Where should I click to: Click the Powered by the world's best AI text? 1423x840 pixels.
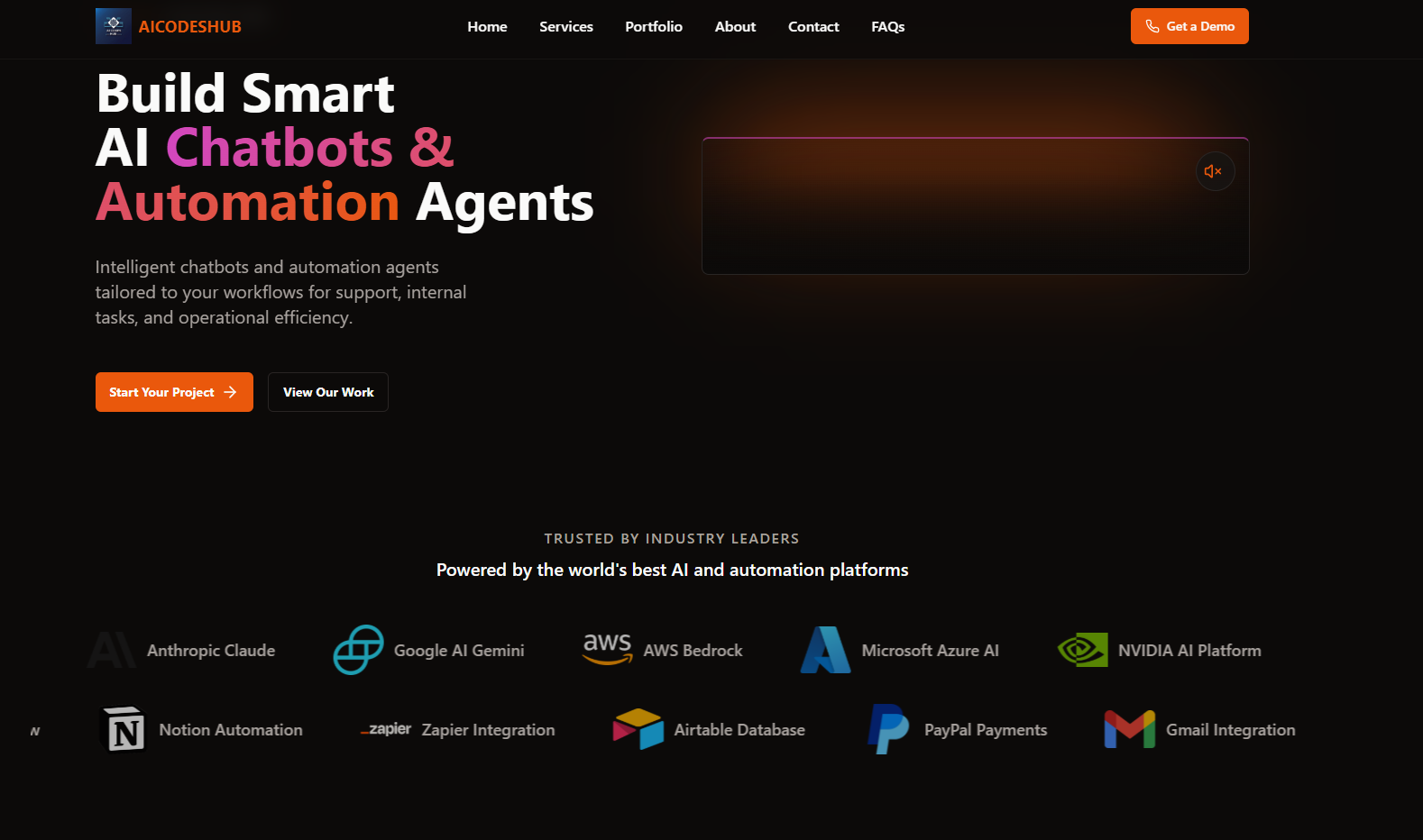pos(672,570)
